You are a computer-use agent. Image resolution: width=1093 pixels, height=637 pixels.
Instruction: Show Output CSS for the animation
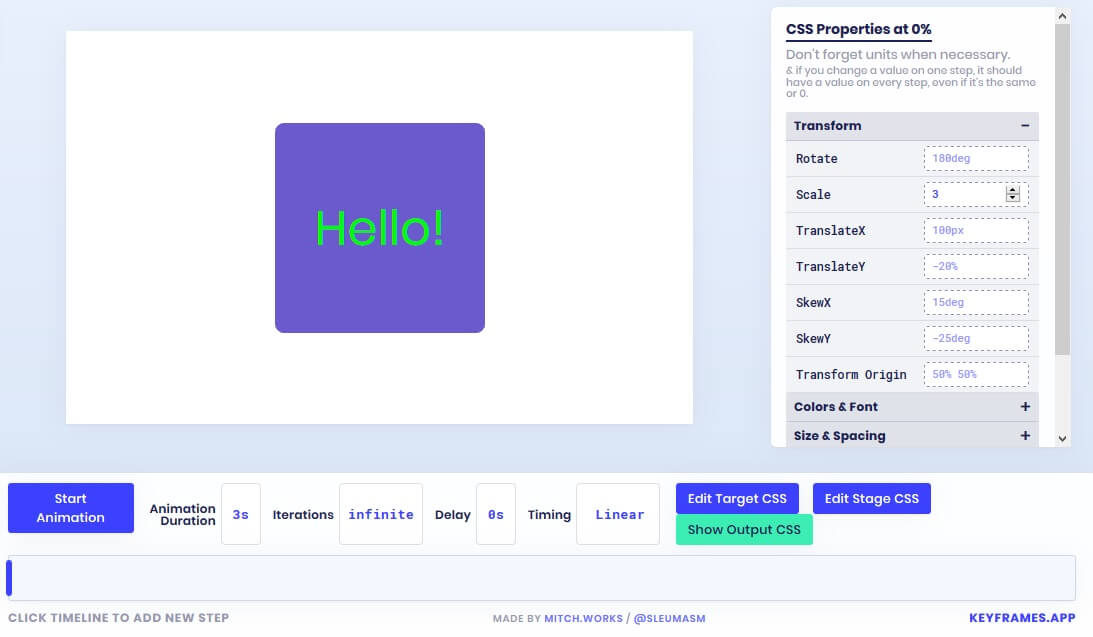pyautogui.click(x=744, y=528)
